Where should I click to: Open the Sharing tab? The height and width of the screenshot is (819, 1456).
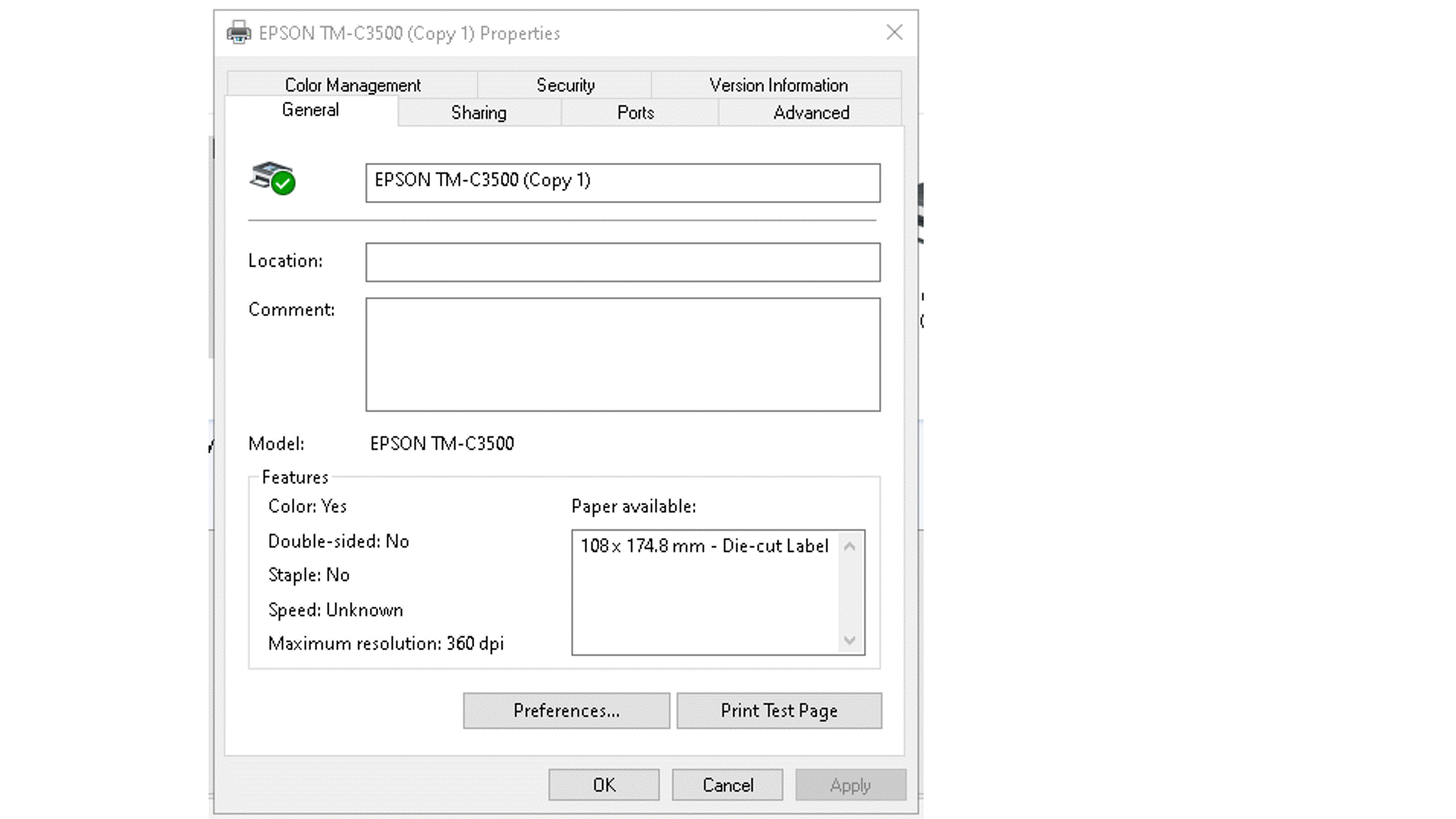[x=479, y=112]
